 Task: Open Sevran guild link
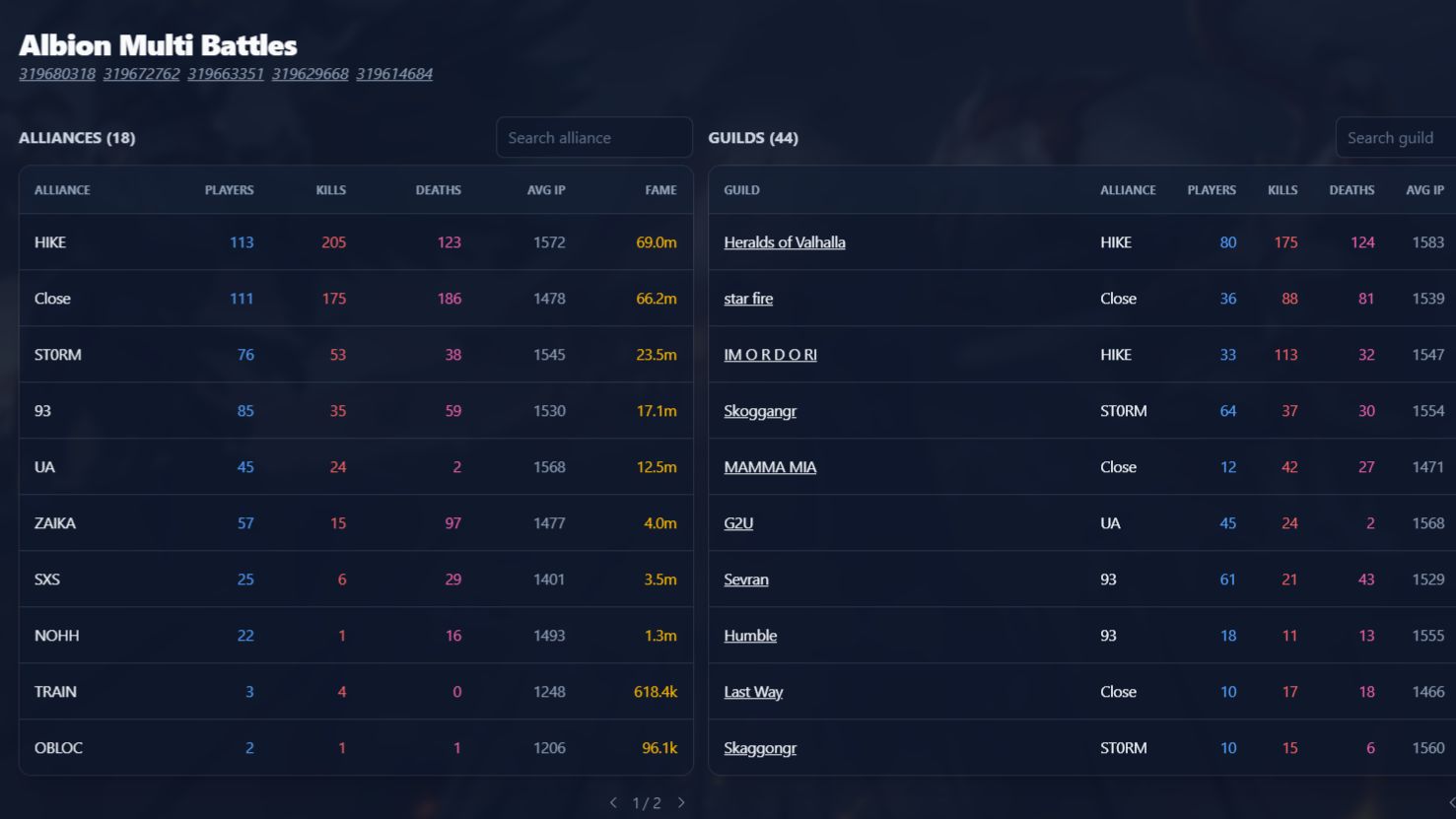pos(746,580)
